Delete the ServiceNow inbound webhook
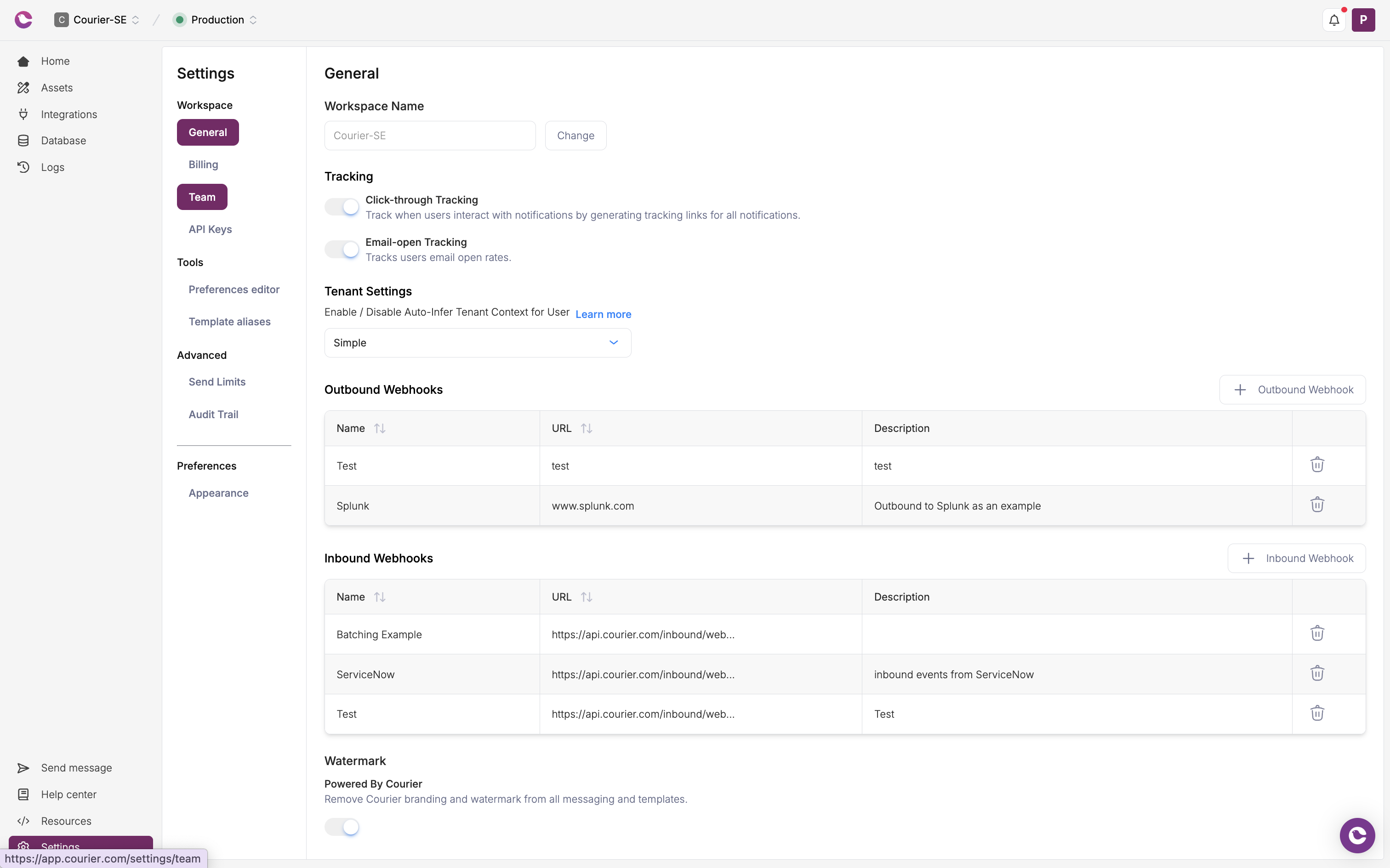1390x868 pixels. [1317, 673]
